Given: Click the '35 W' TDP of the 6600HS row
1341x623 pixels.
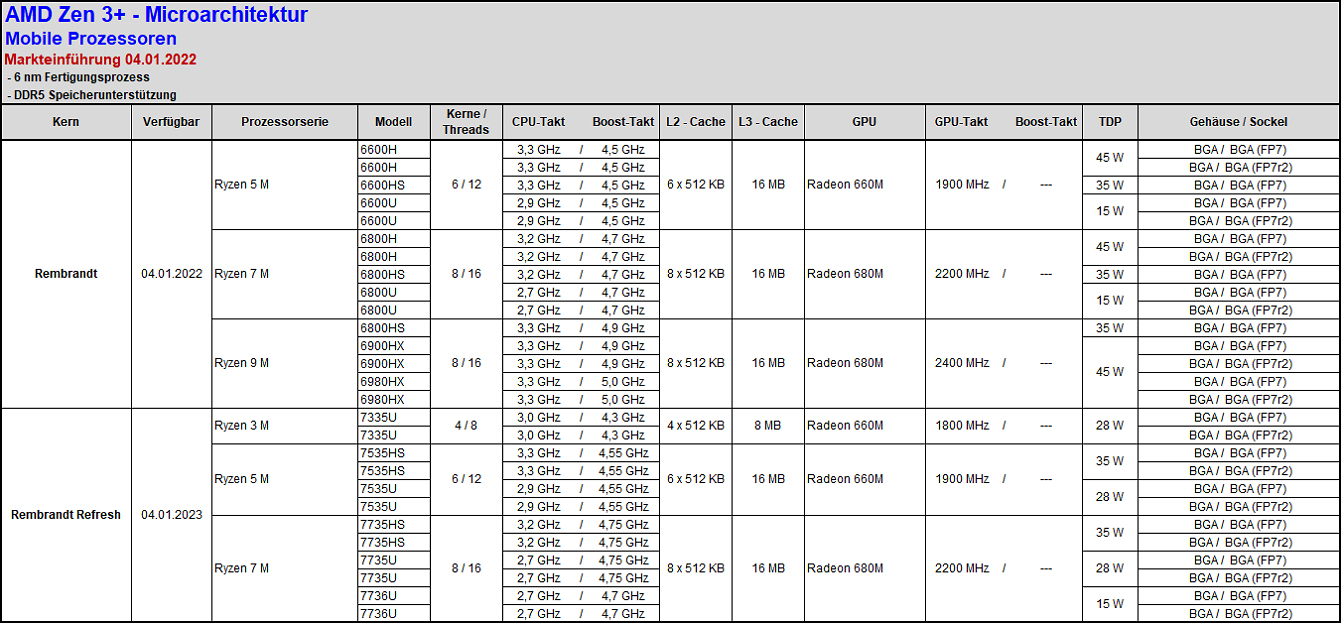Looking at the screenshot, I should click(1110, 185).
